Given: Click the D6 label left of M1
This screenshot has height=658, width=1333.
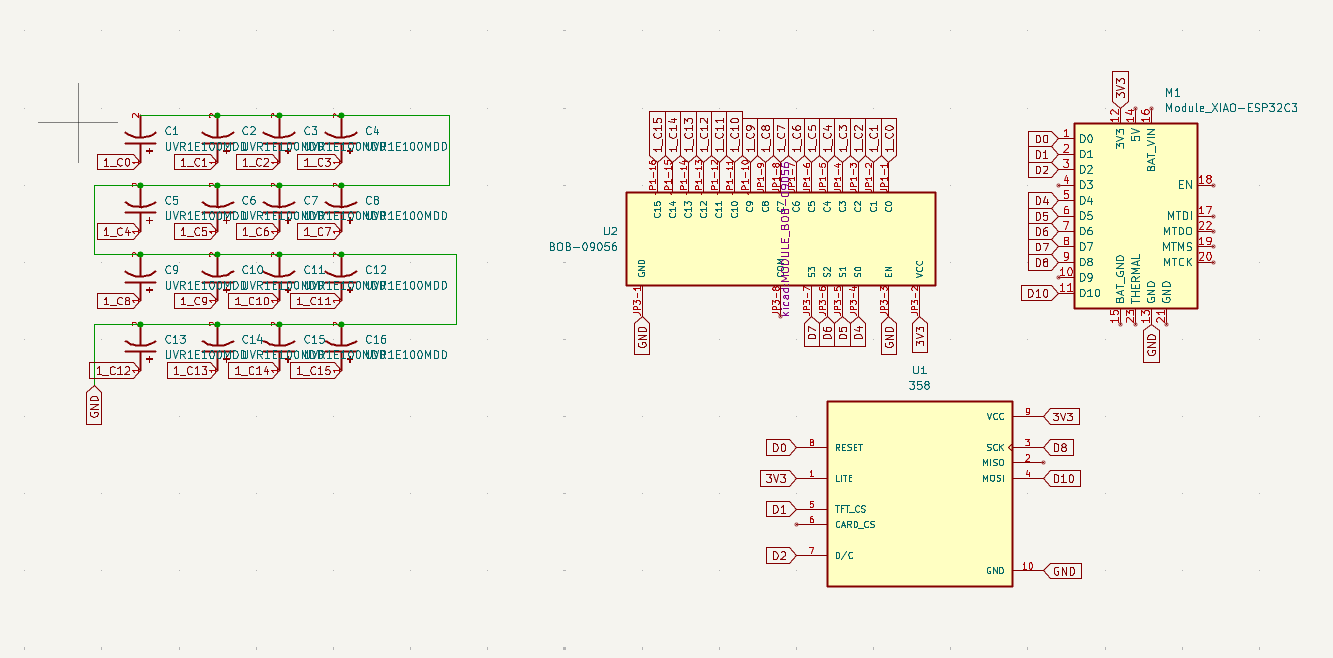Looking at the screenshot, I should coord(1042,231).
